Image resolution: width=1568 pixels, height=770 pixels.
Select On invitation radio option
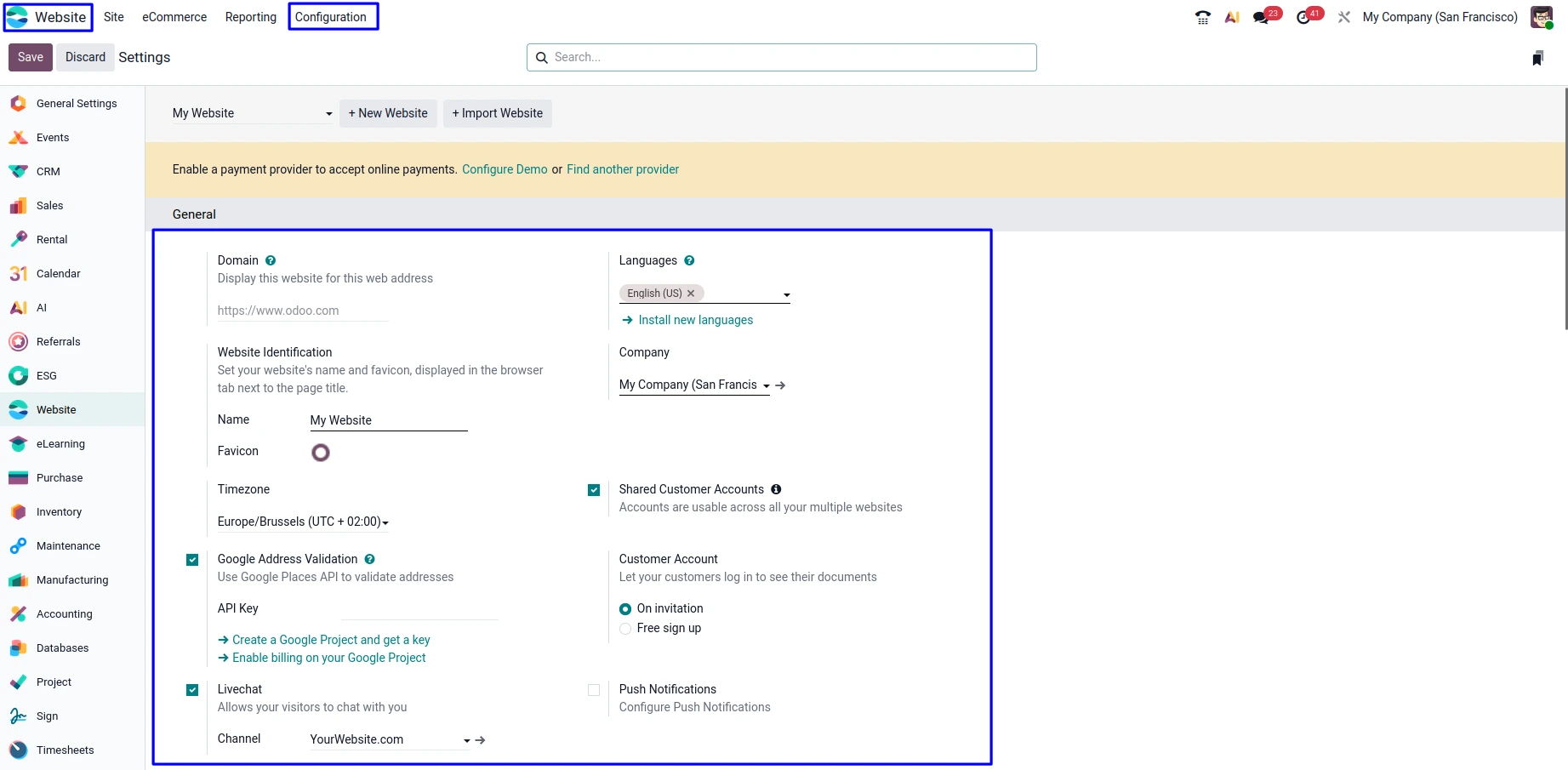[x=625, y=609]
